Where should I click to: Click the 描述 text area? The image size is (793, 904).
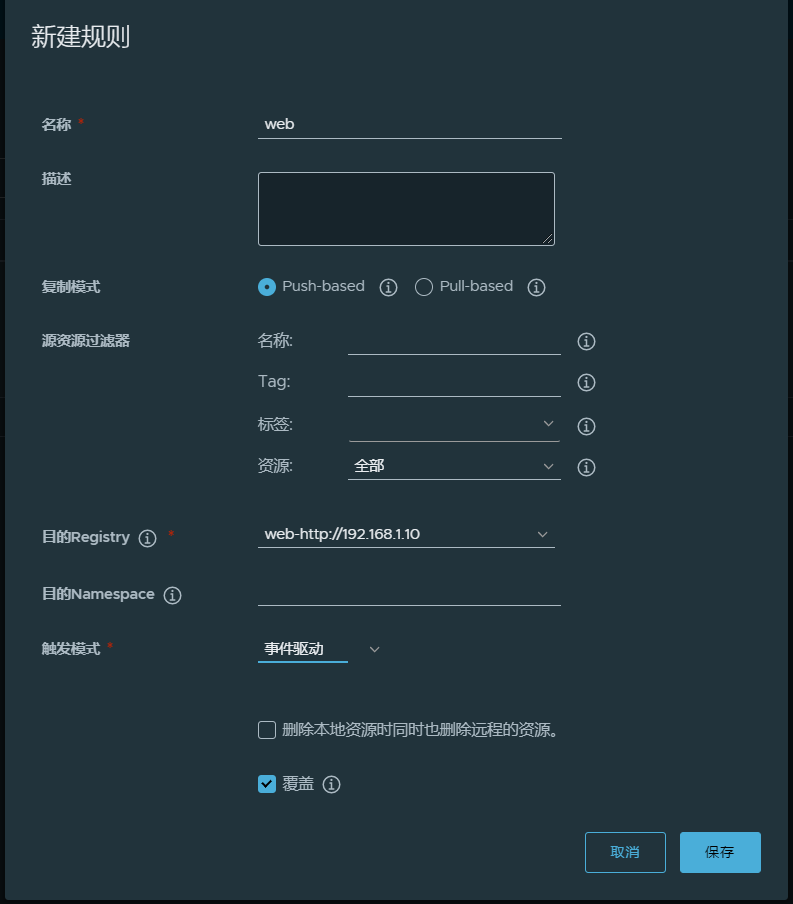(406, 209)
